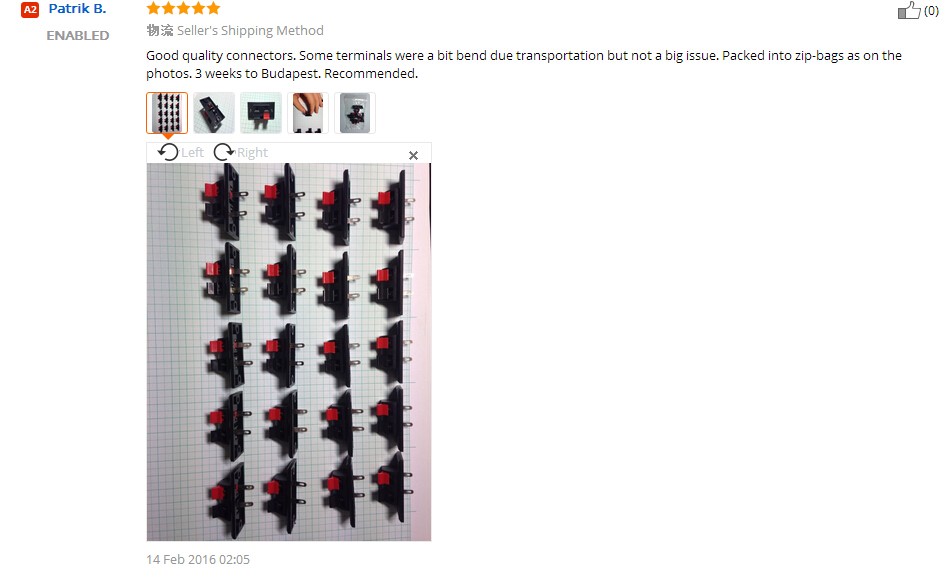View the third thumbnail with the red-button connector
This screenshot has width=951, height=578.
(x=261, y=113)
